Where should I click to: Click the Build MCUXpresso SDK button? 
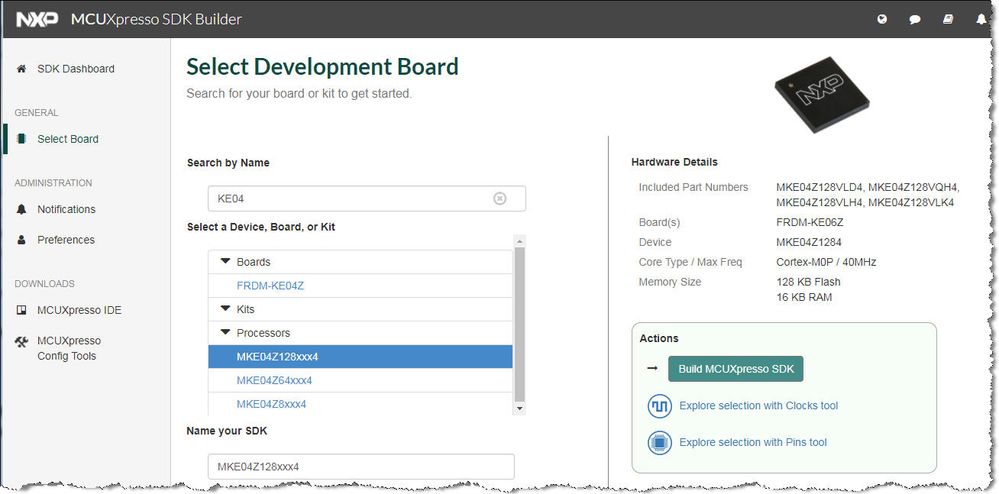(x=736, y=369)
